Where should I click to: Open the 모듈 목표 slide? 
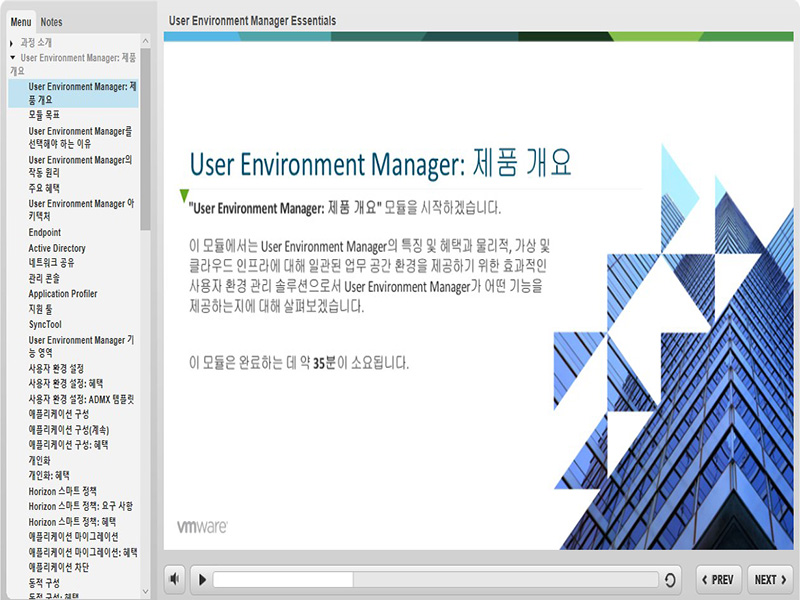(44, 115)
